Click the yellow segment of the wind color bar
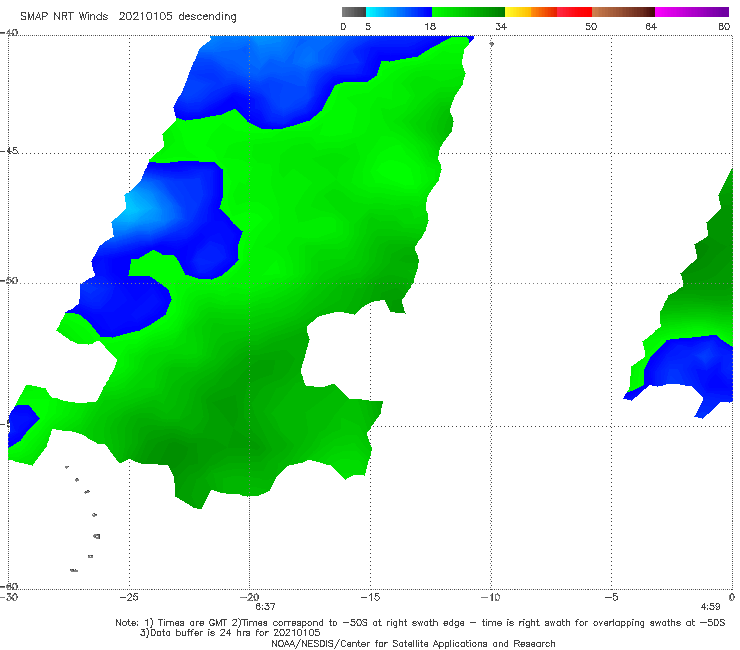Screen dimensions: 740x650 518,12
